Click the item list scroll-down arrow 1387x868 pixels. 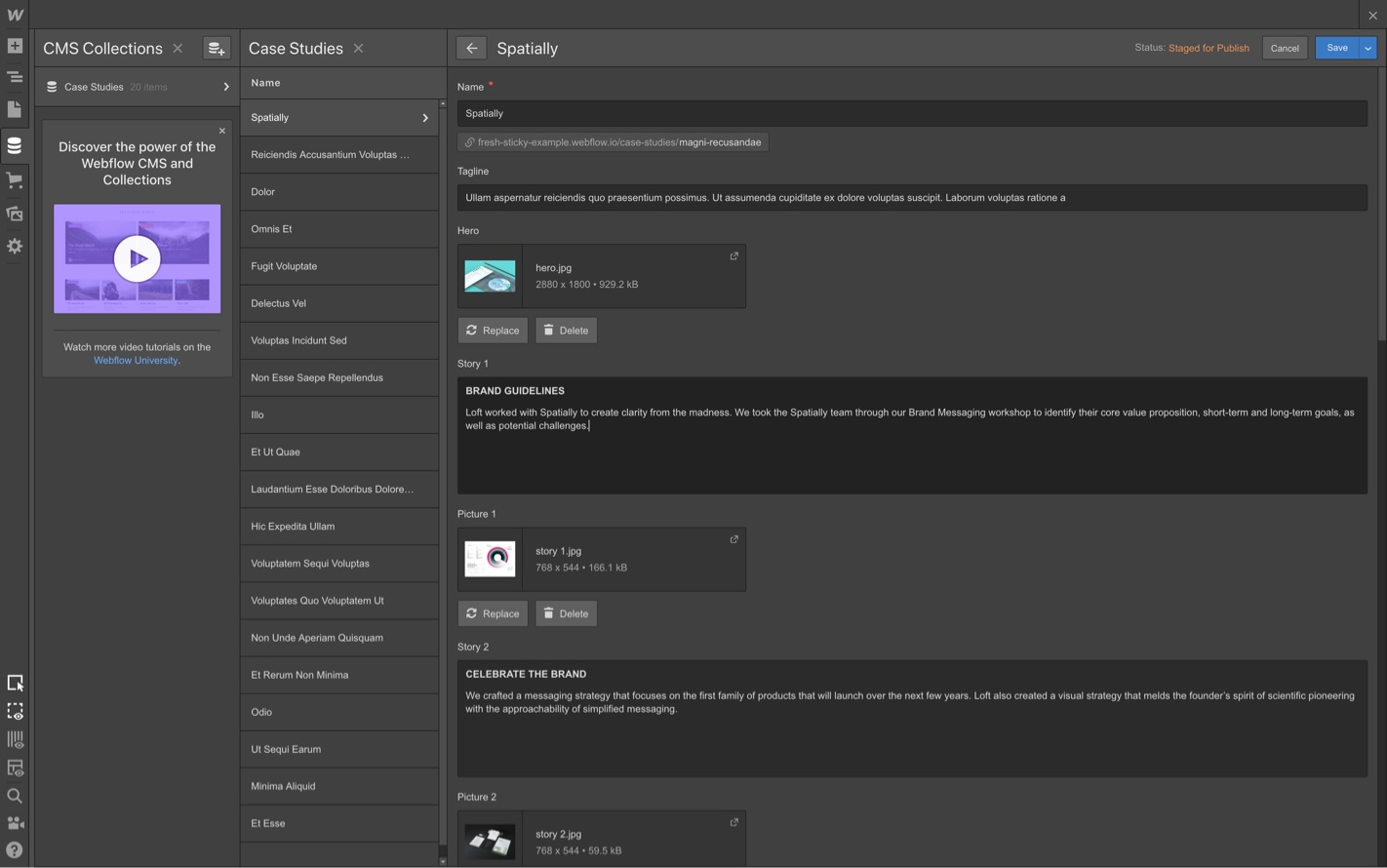(x=443, y=861)
